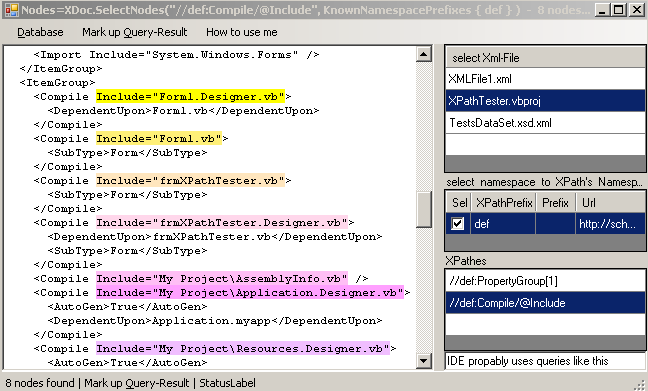The height and width of the screenshot is (391, 648).
Task: Click the Sel column header
Action: 459,203
